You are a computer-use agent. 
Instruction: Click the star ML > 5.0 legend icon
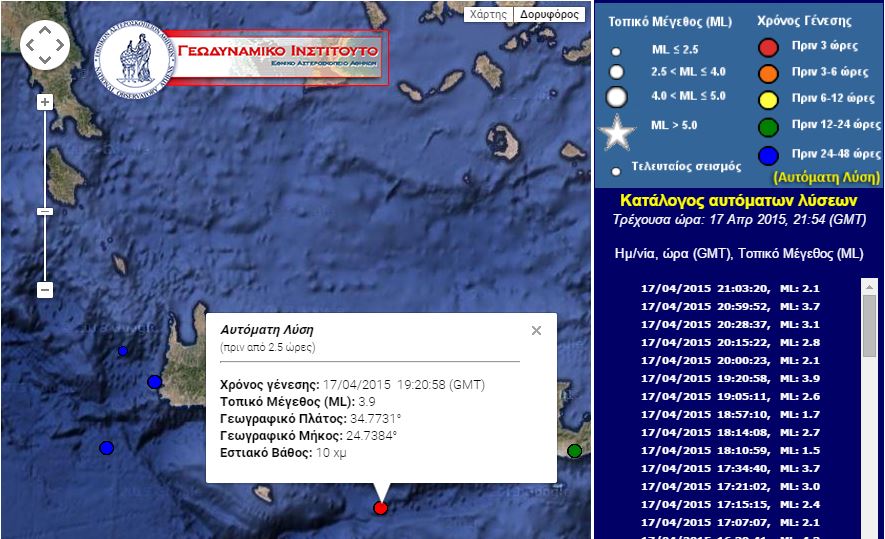click(617, 132)
